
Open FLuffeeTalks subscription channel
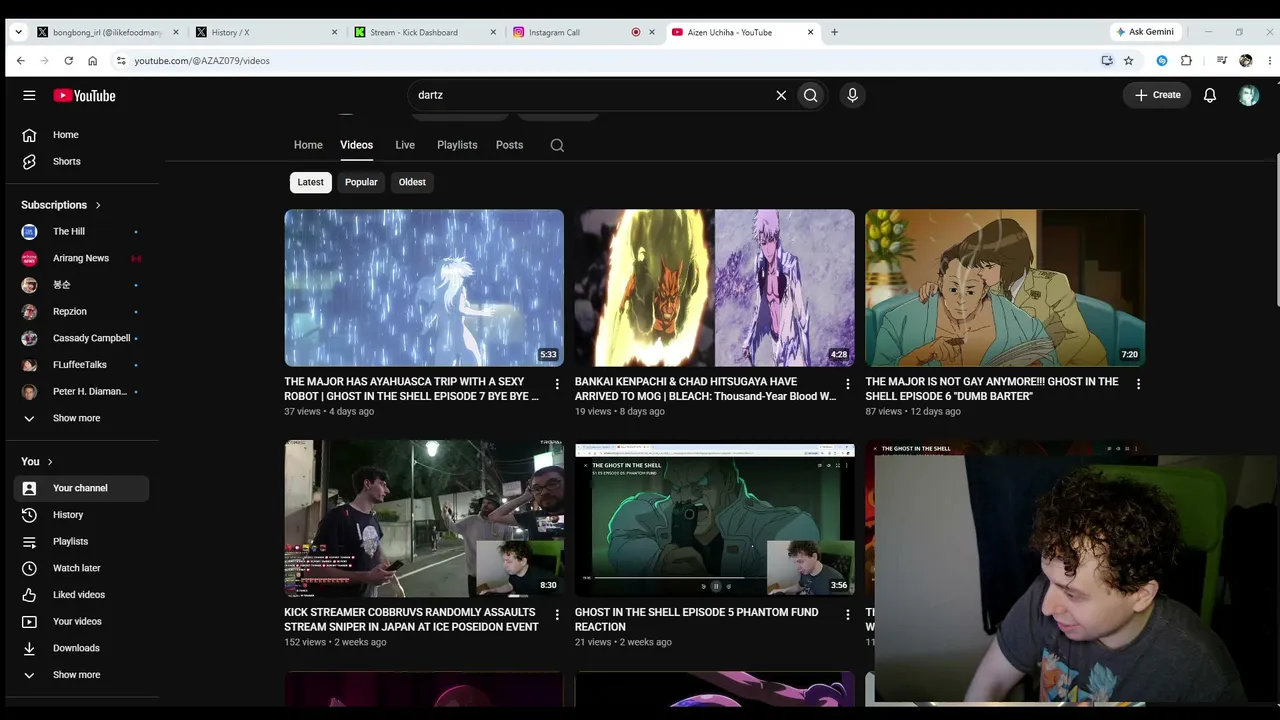(x=82, y=365)
